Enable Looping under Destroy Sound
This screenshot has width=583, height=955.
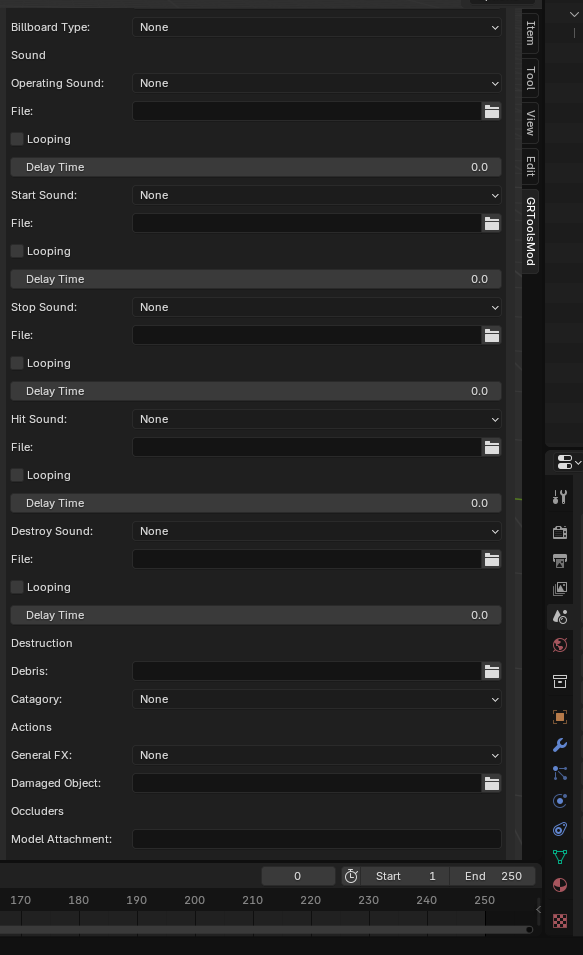click(17, 587)
